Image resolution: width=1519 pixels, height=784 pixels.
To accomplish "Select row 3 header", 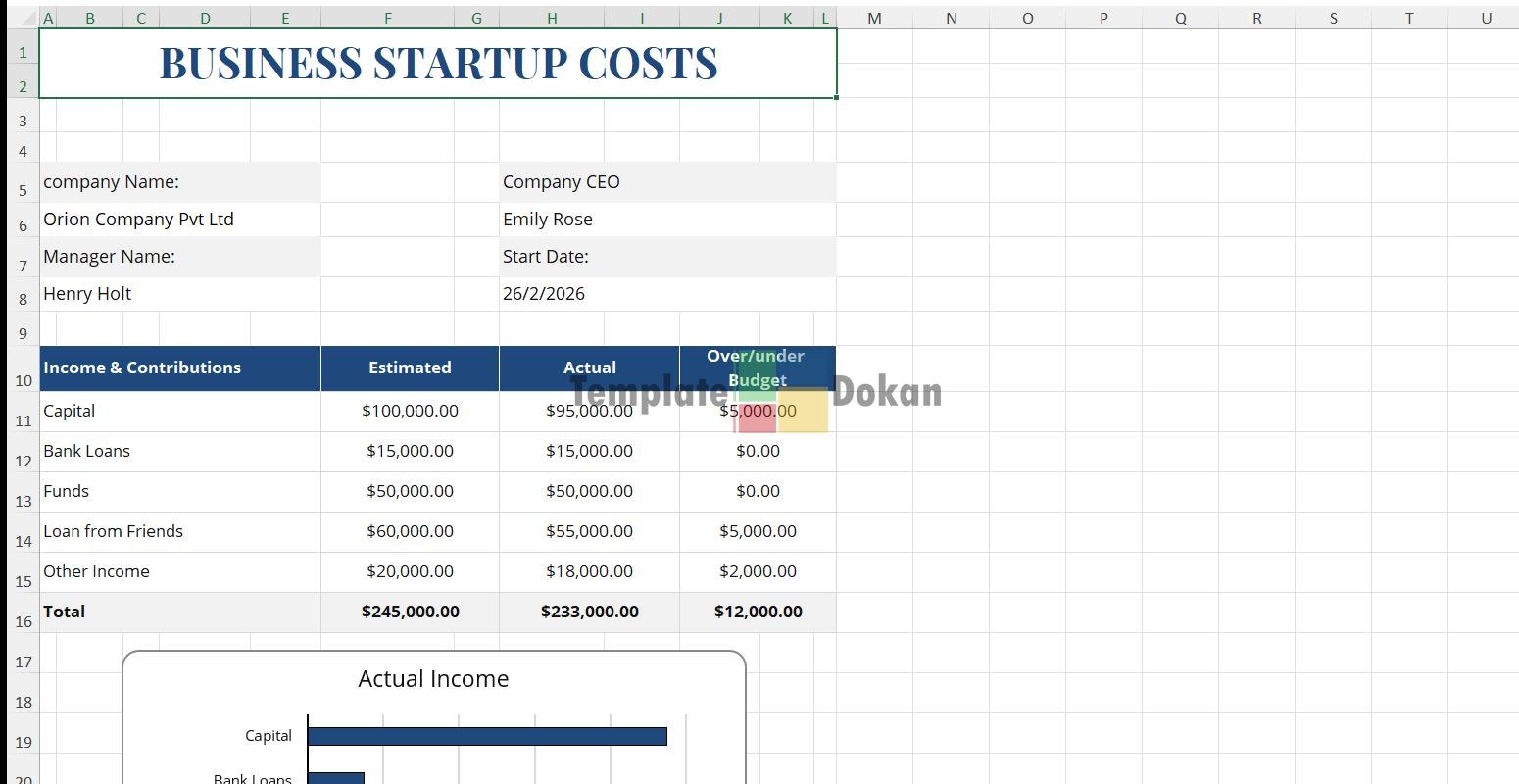I will click(x=23, y=122).
